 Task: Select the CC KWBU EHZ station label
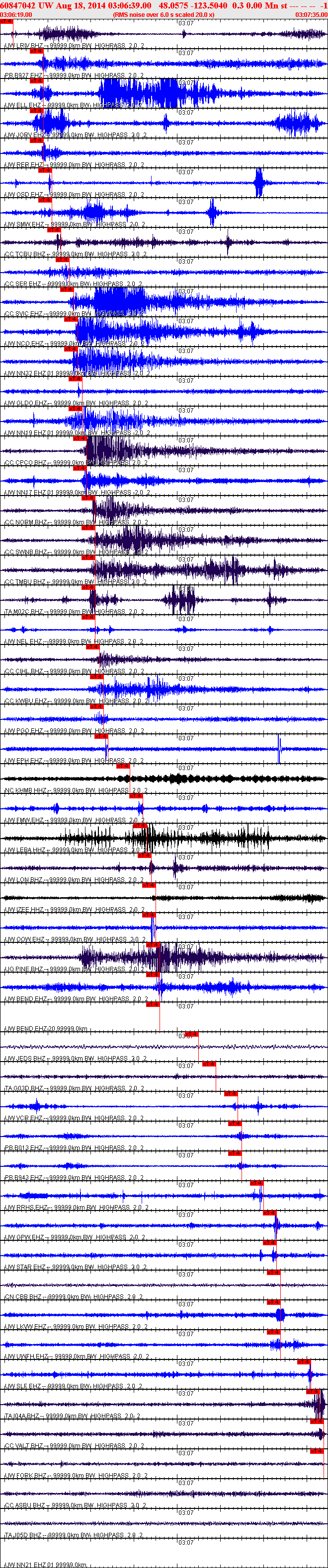(76, 702)
